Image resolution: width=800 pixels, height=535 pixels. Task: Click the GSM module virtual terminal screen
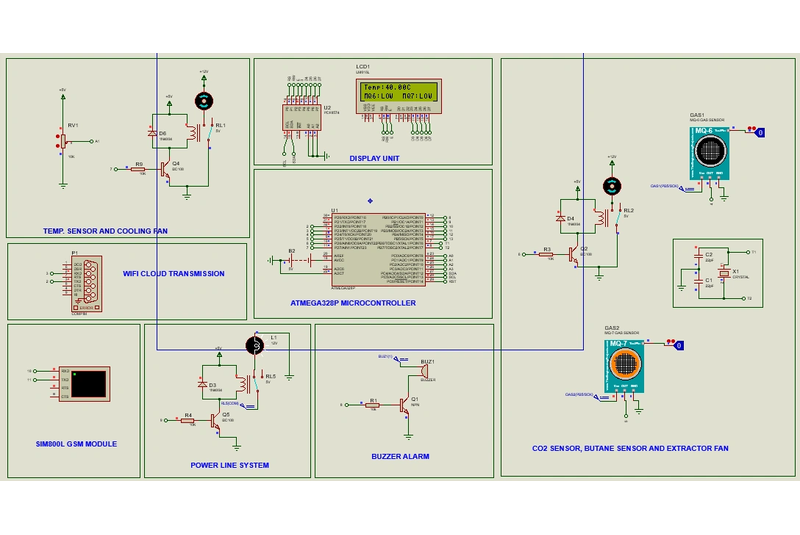(x=89, y=384)
